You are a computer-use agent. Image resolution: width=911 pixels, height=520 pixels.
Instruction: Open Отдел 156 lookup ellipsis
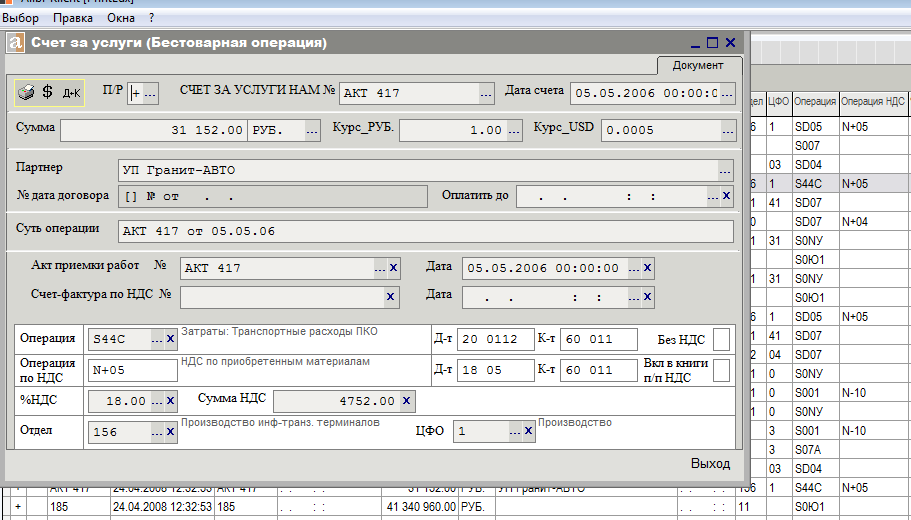click(x=157, y=432)
